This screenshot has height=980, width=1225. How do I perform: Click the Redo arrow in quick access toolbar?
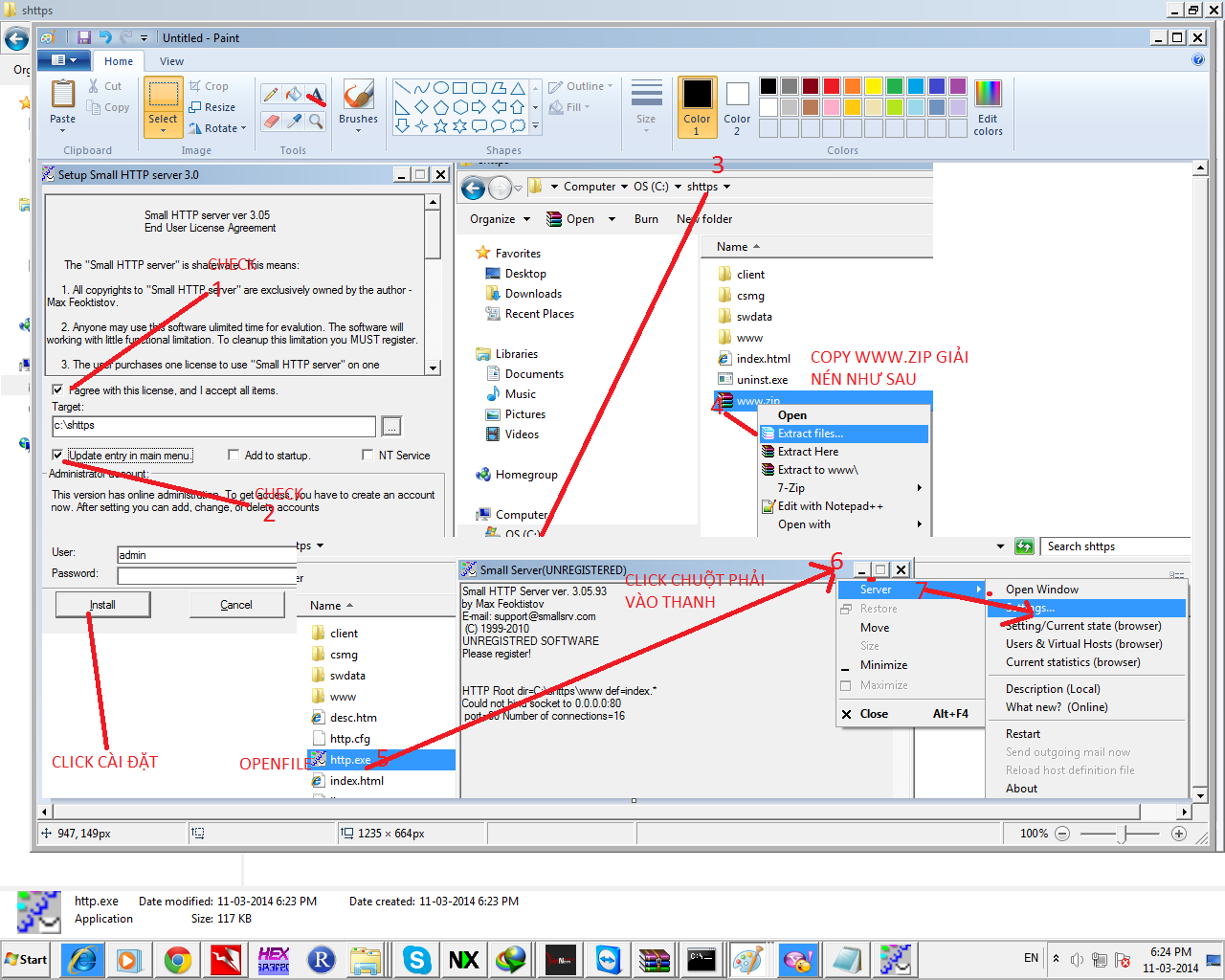[126, 37]
